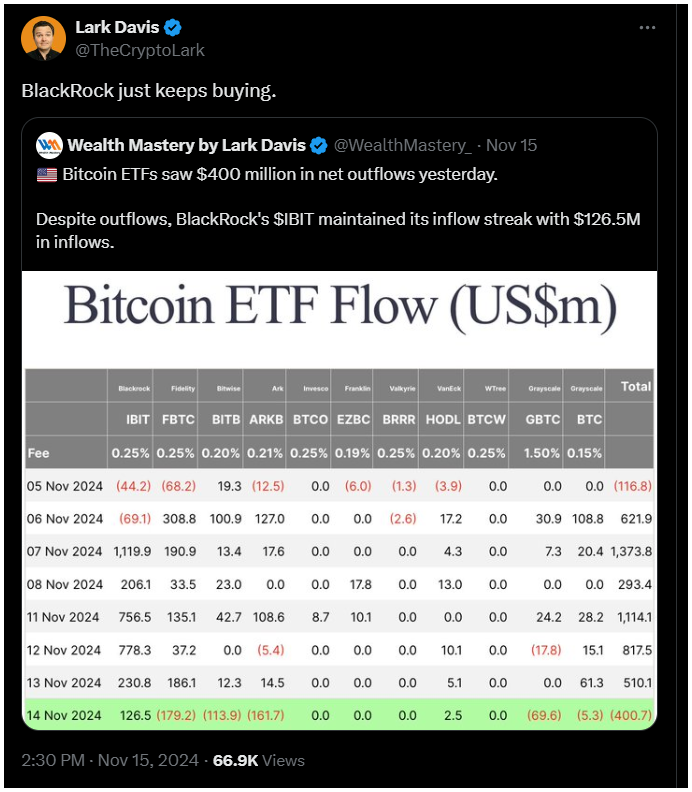Click the Nov 15 quoted tweet date
Viewport: 692px width, 792px height.
tap(511, 145)
